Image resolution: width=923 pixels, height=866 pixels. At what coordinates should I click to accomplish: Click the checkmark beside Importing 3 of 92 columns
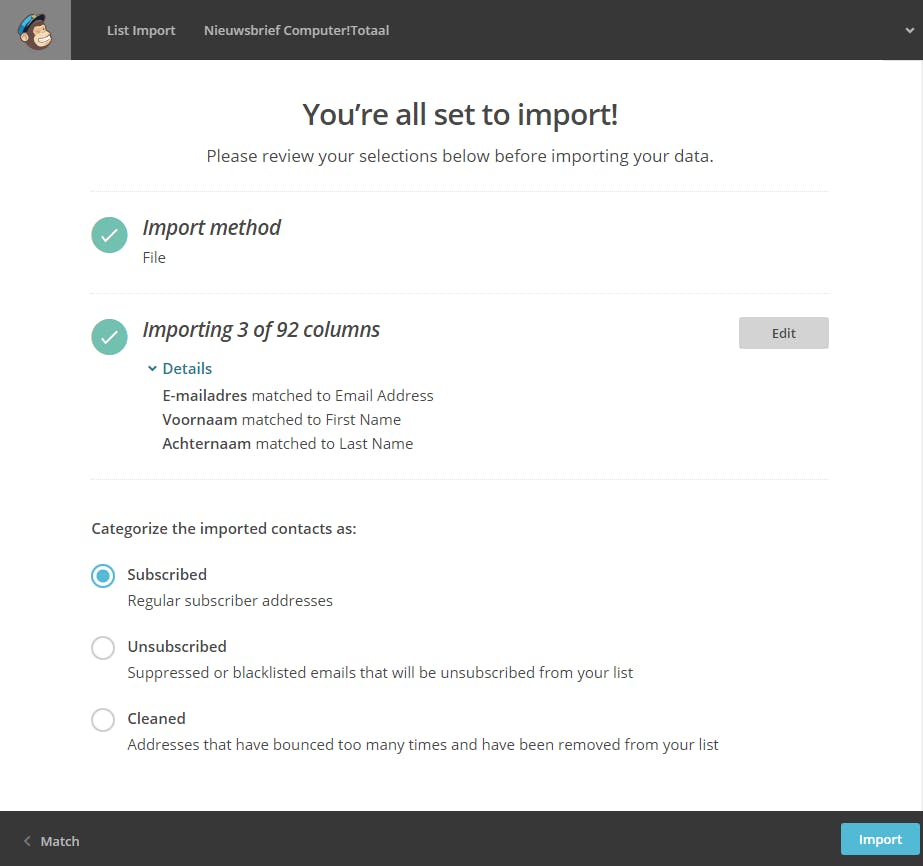(109, 337)
